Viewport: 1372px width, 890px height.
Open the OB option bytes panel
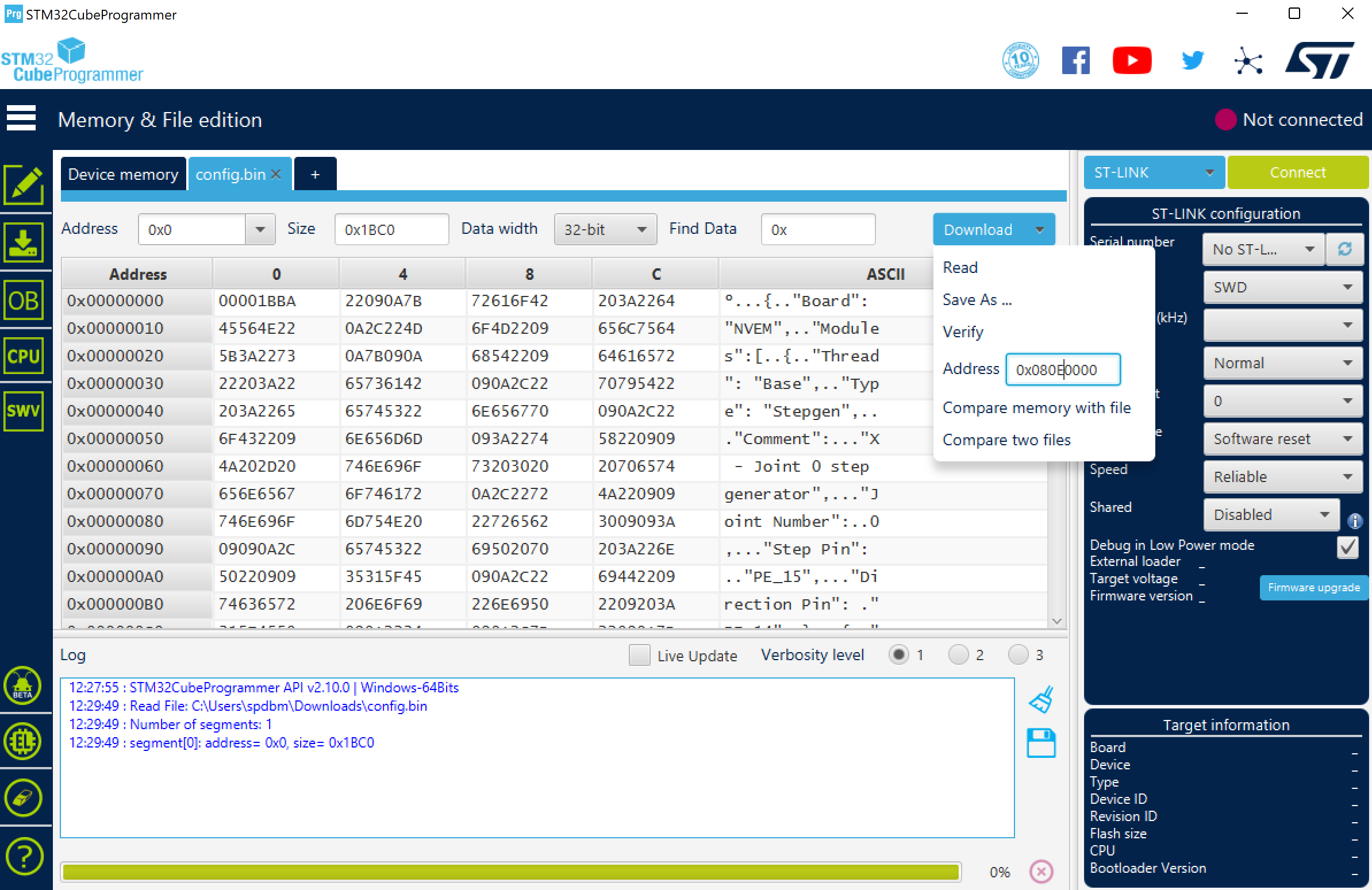tap(24, 300)
